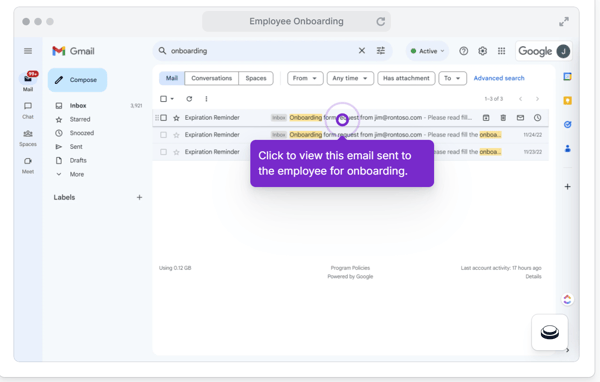
Task: Star the first Expiration Reminder email
Action: point(176,118)
